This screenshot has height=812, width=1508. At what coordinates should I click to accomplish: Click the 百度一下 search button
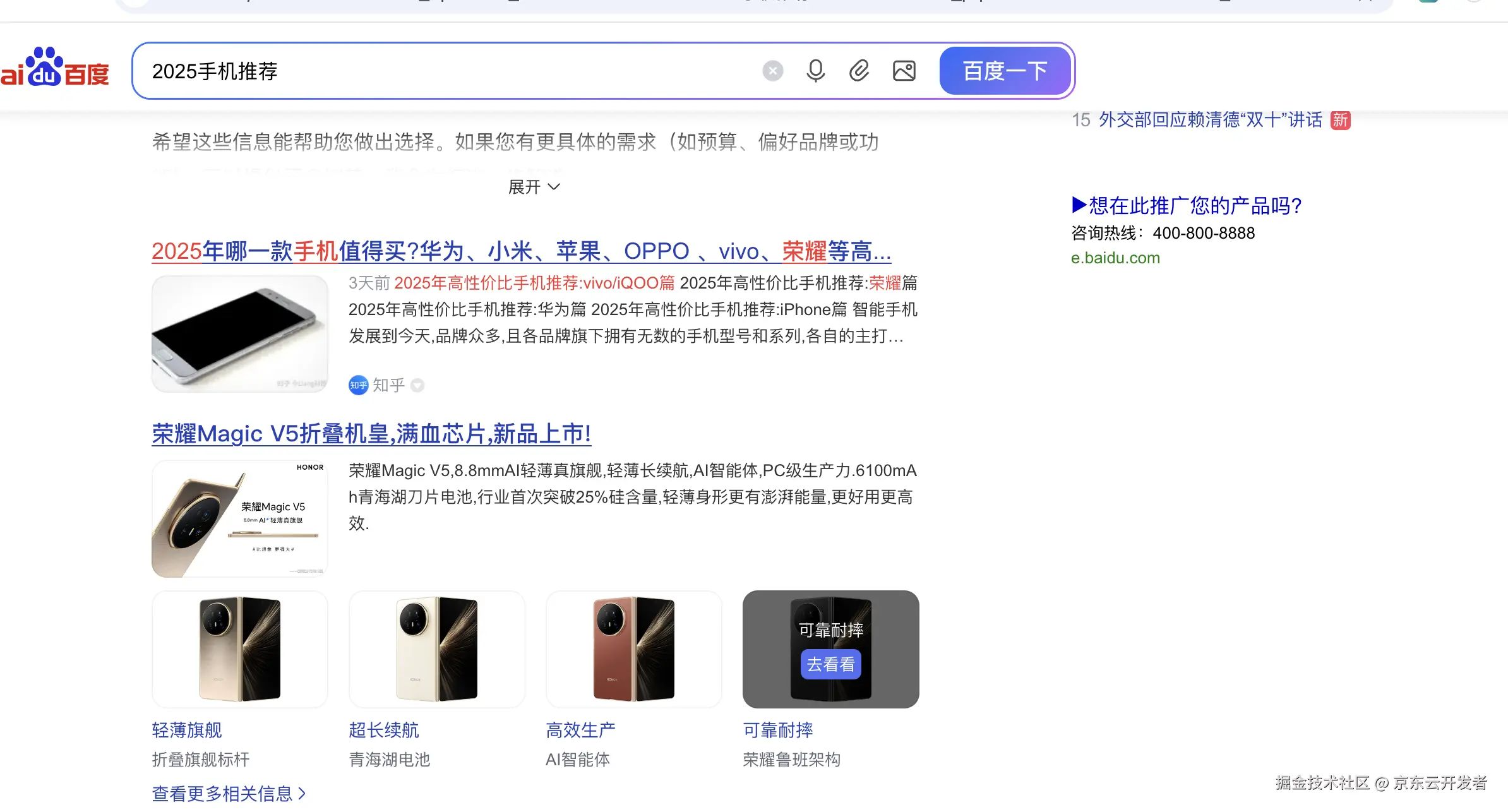coord(1005,71)
